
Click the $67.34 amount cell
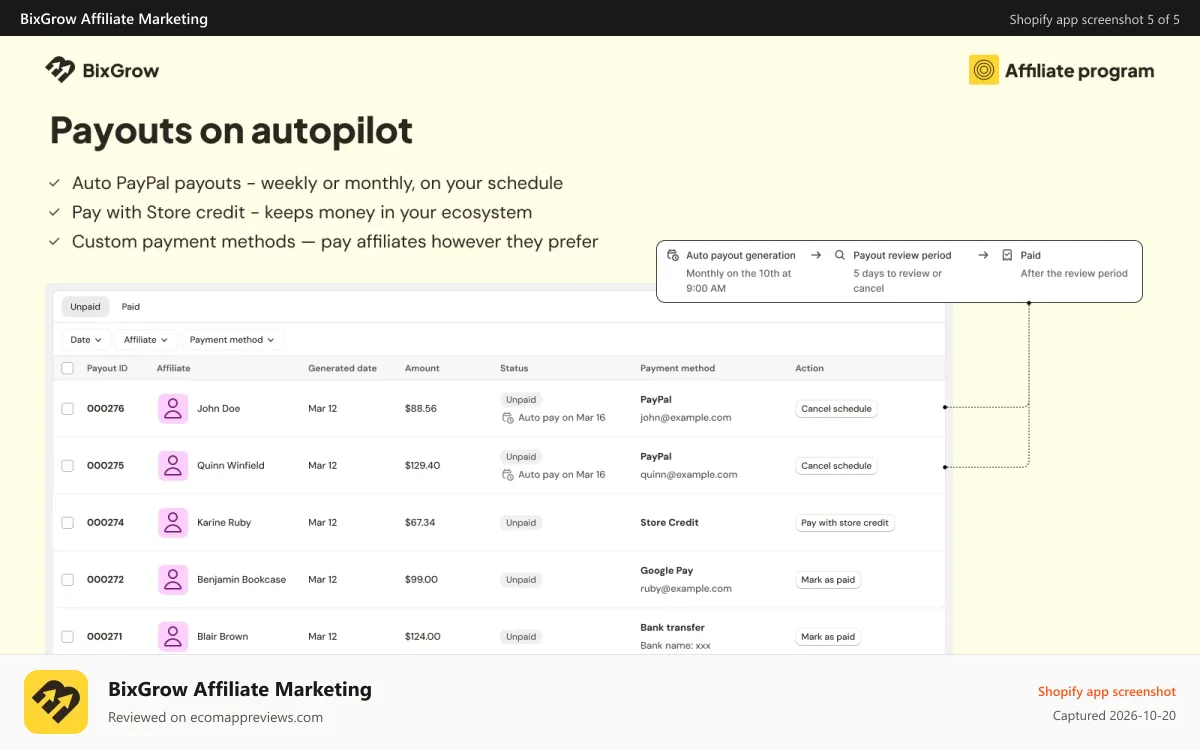pyautogui.click(x=420, y=522)
